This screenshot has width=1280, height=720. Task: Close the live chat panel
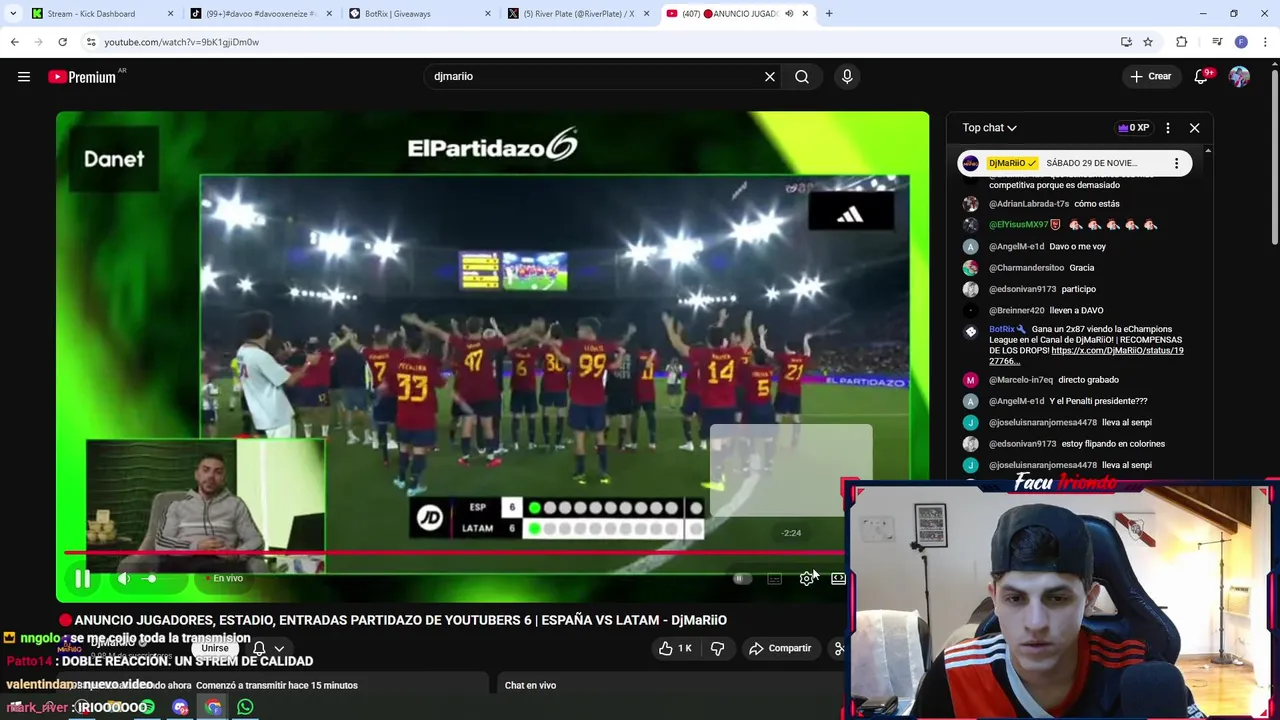[x=1194, y=128]
